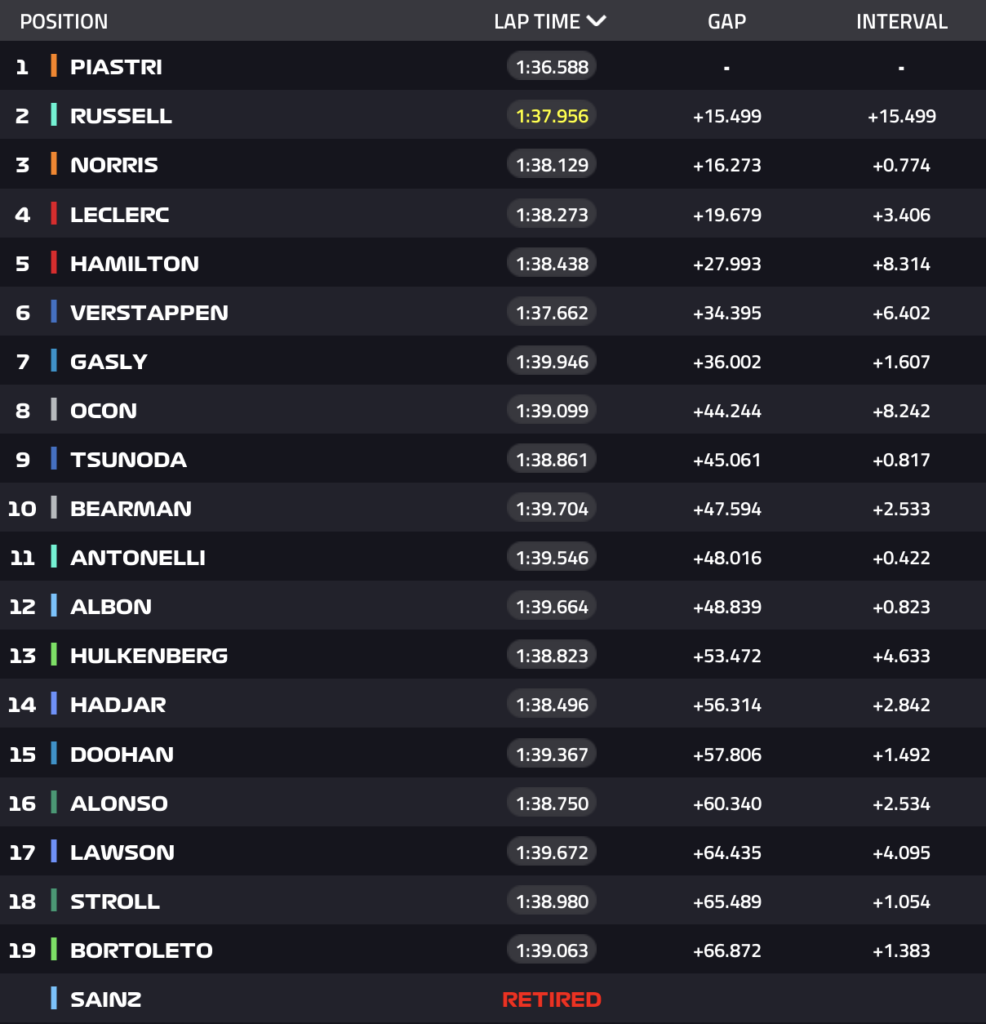
Task: Click Bortoleto's +1.383 interval value
Action: click(901, 950)
